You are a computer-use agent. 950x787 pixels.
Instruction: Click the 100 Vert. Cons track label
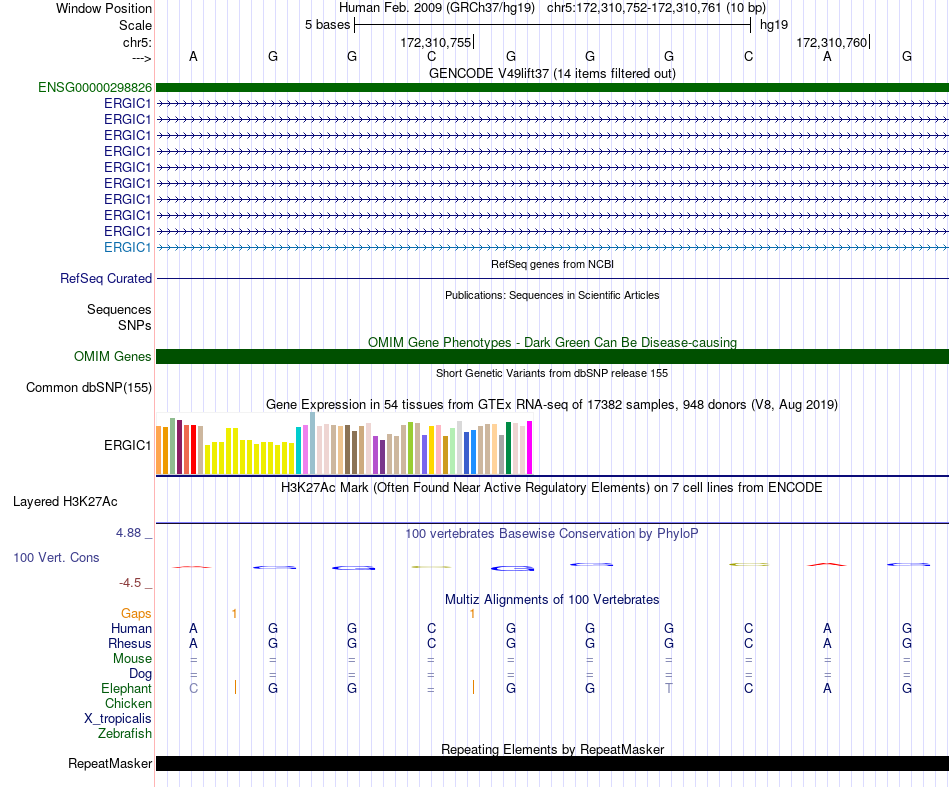[56, 557]
